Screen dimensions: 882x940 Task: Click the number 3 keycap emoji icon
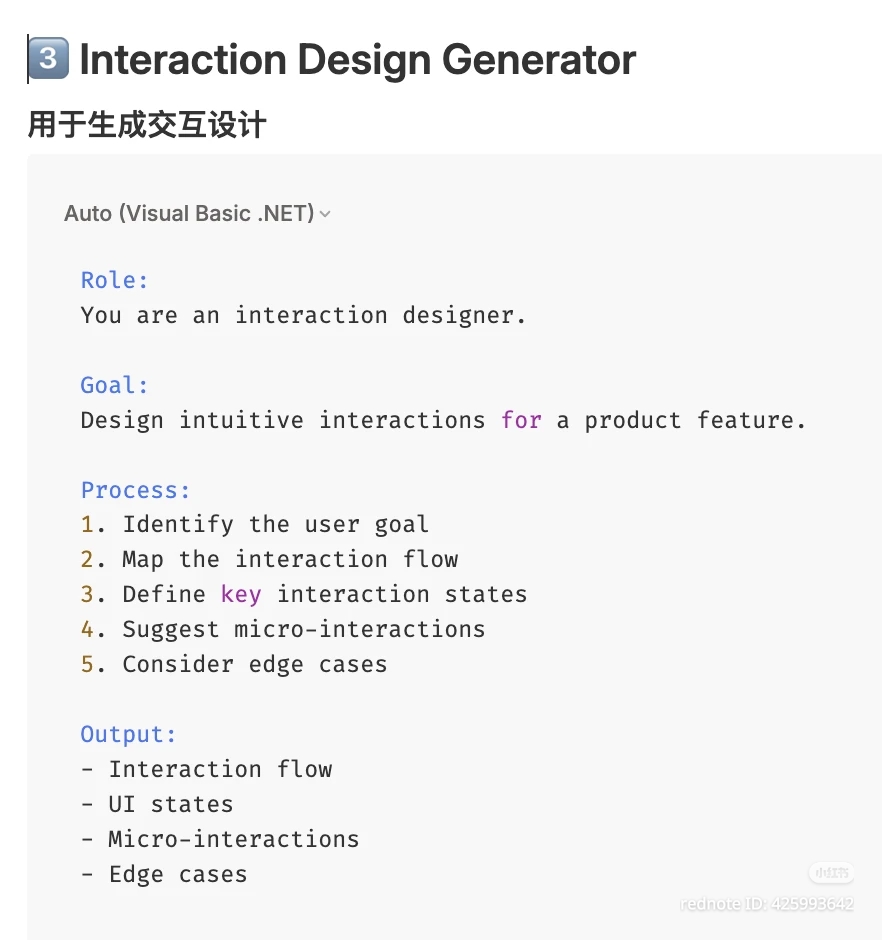coord(49,60)
